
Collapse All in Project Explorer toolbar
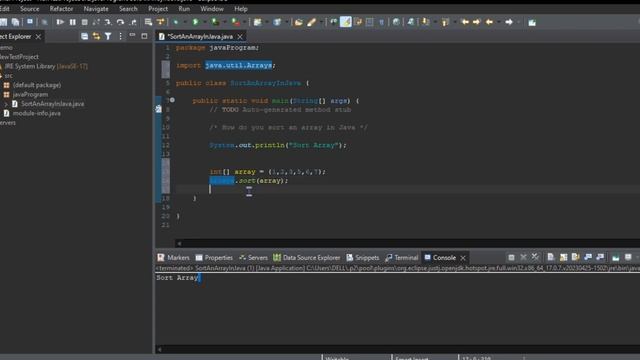tap(84, 36)
